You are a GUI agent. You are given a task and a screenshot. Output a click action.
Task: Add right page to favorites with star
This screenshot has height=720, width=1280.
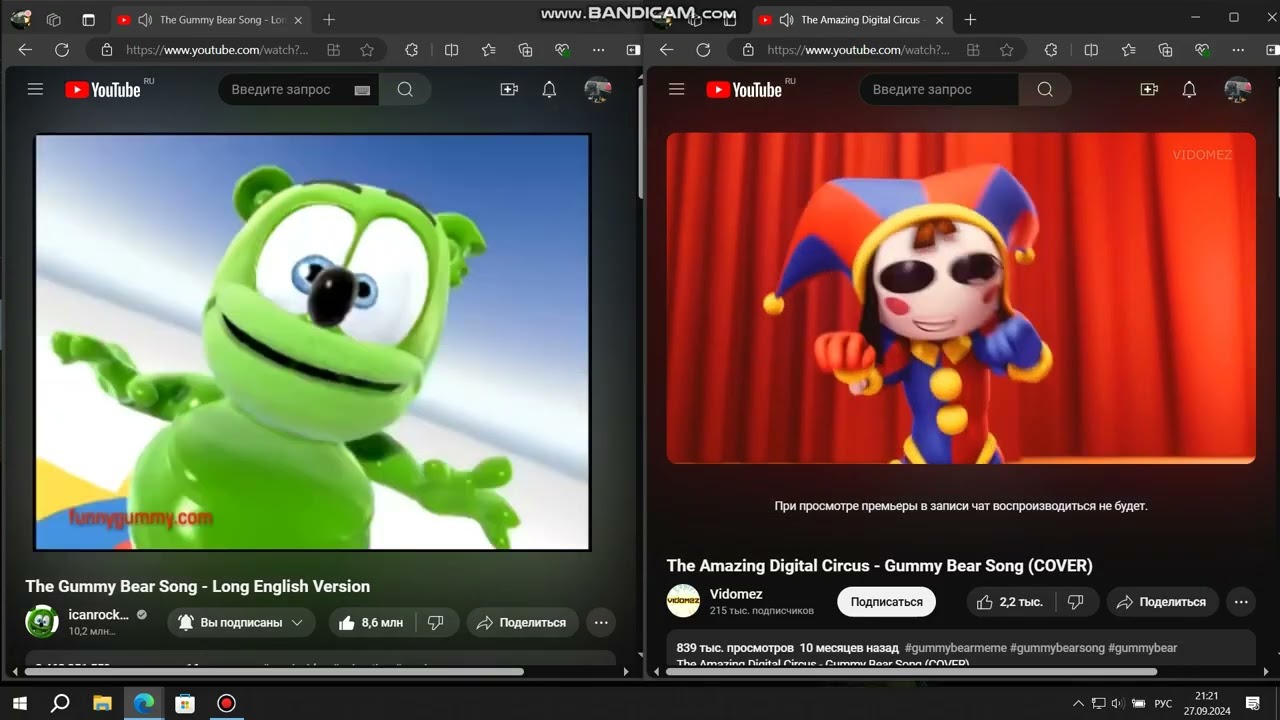pyautogui.click(x=1007, y=50)
